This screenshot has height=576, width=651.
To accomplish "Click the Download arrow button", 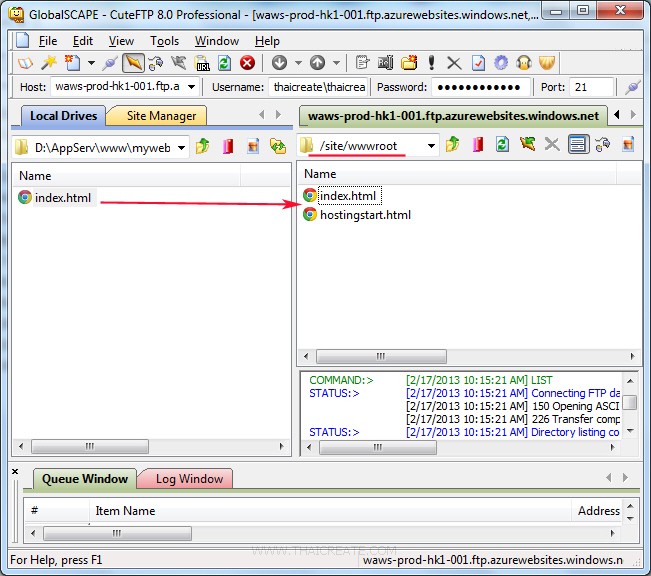I will click(x=279, y=63).
